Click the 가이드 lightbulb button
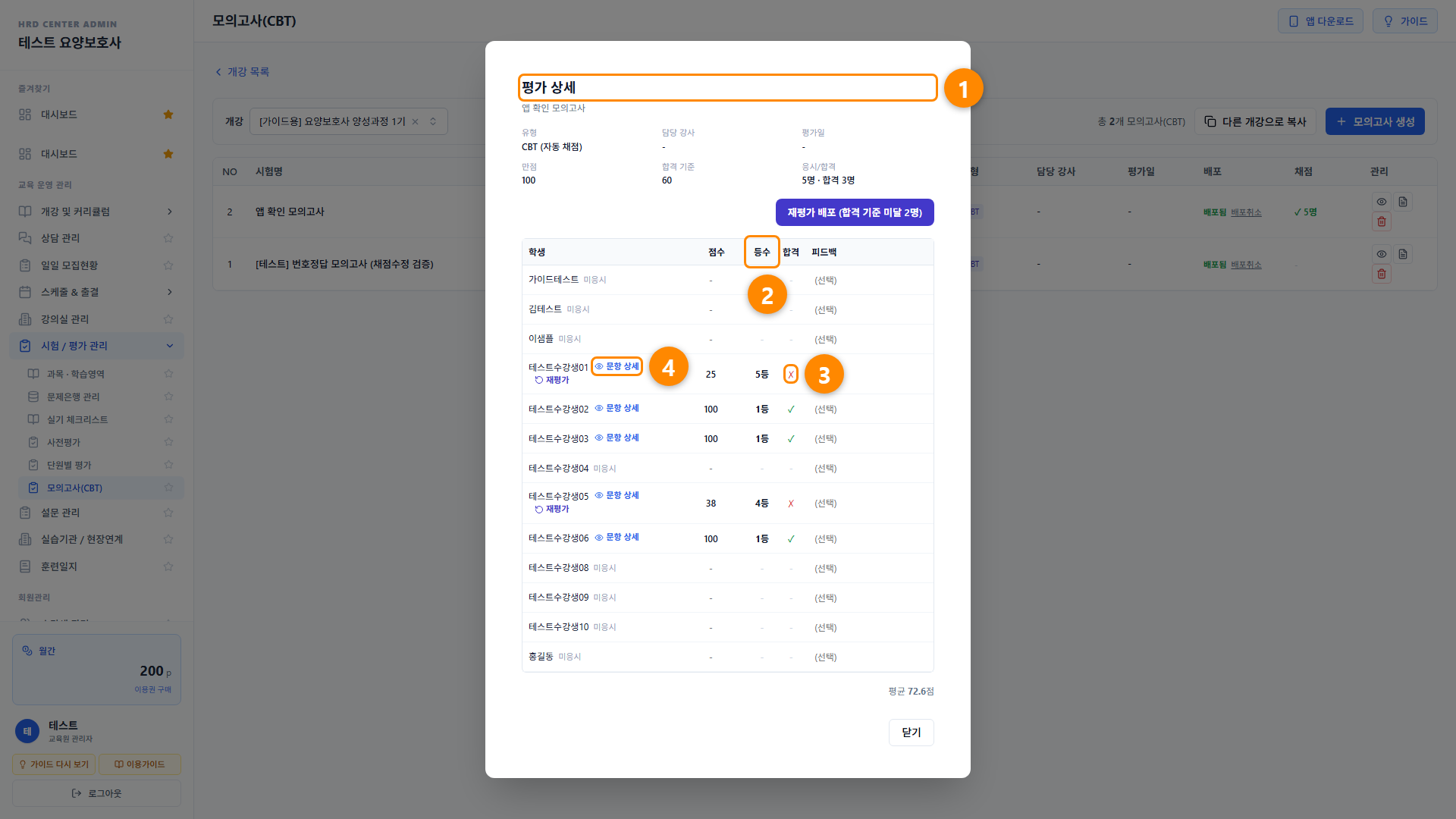Screen dimensions: 1456x819 [1404, 21]
